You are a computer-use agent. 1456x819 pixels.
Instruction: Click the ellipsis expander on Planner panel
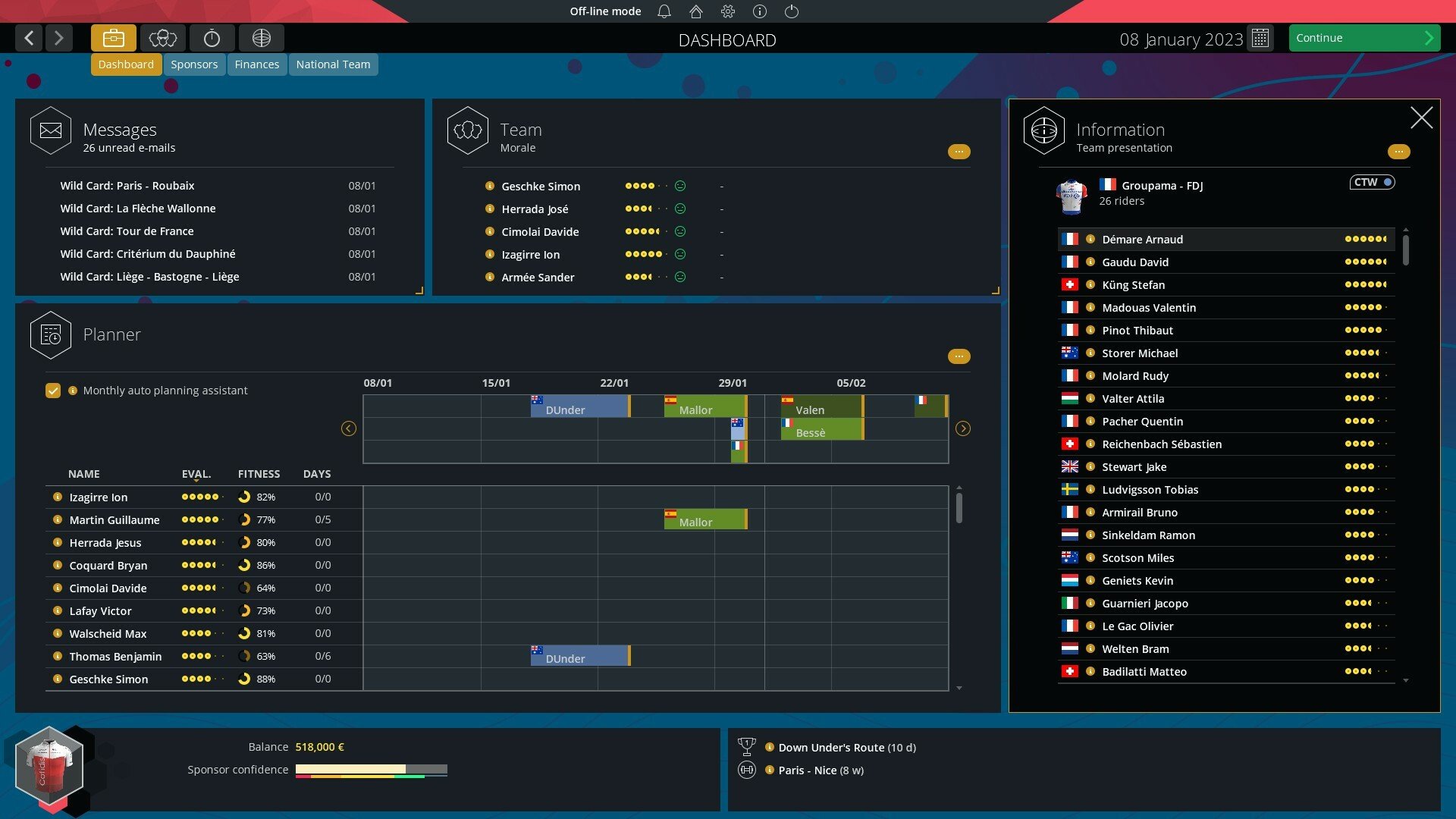[958, 356]
